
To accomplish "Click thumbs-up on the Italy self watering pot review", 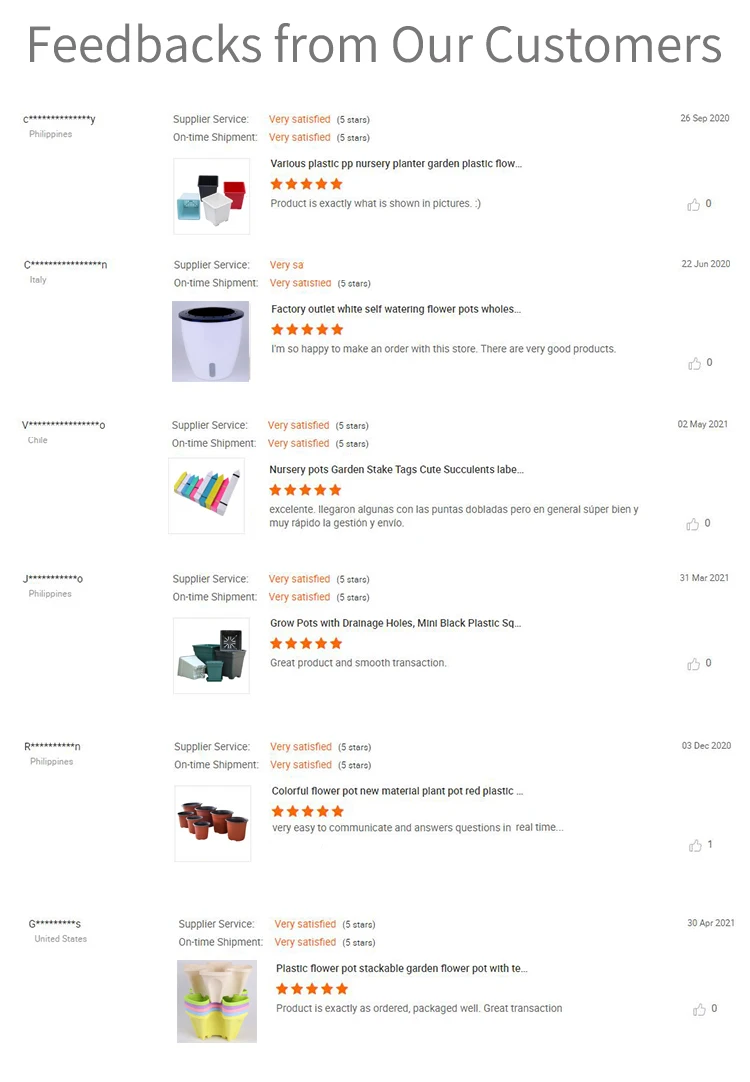I will coord(694,364).
